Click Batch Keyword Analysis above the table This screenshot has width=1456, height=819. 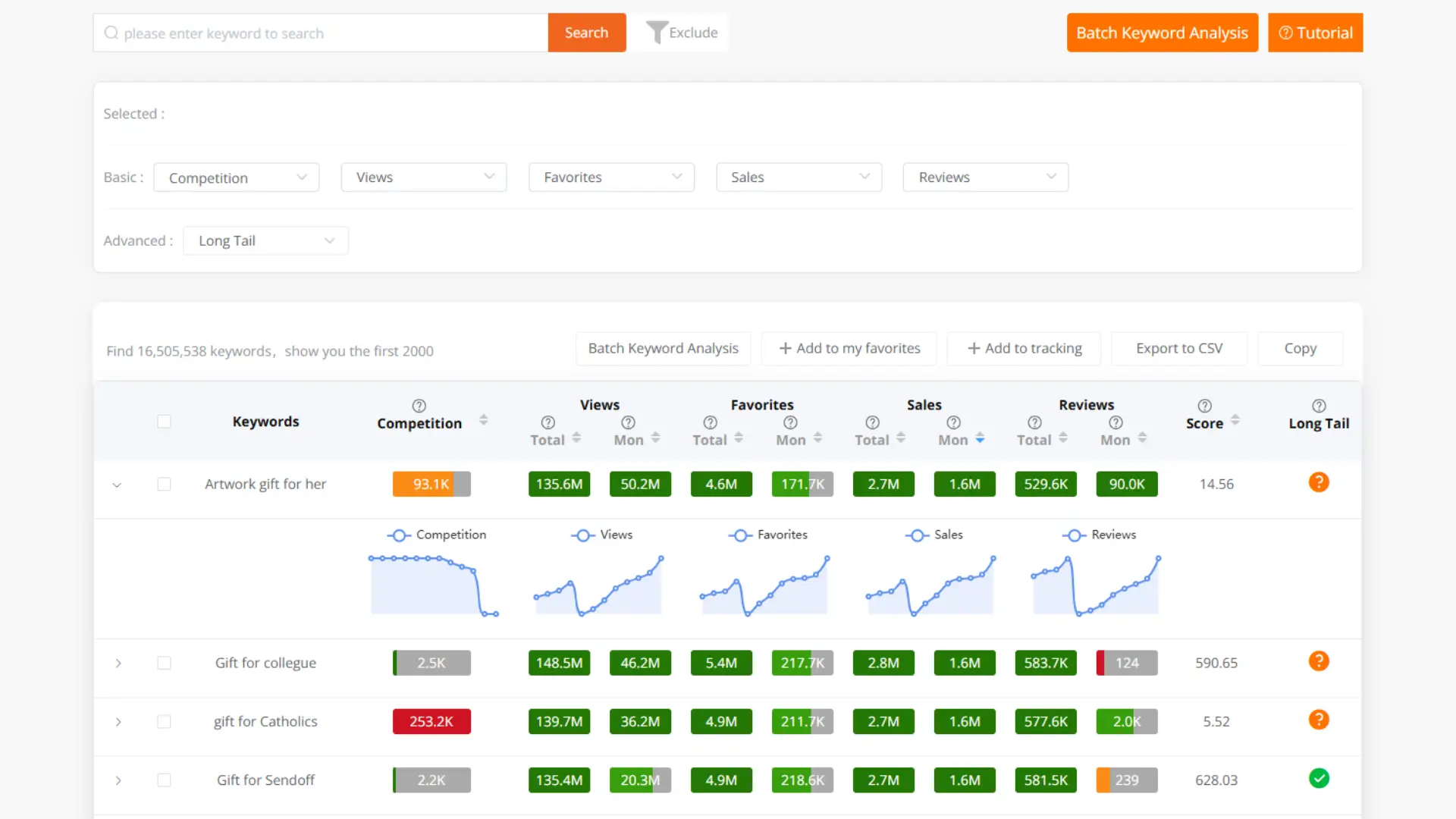[x=663, y=348]
